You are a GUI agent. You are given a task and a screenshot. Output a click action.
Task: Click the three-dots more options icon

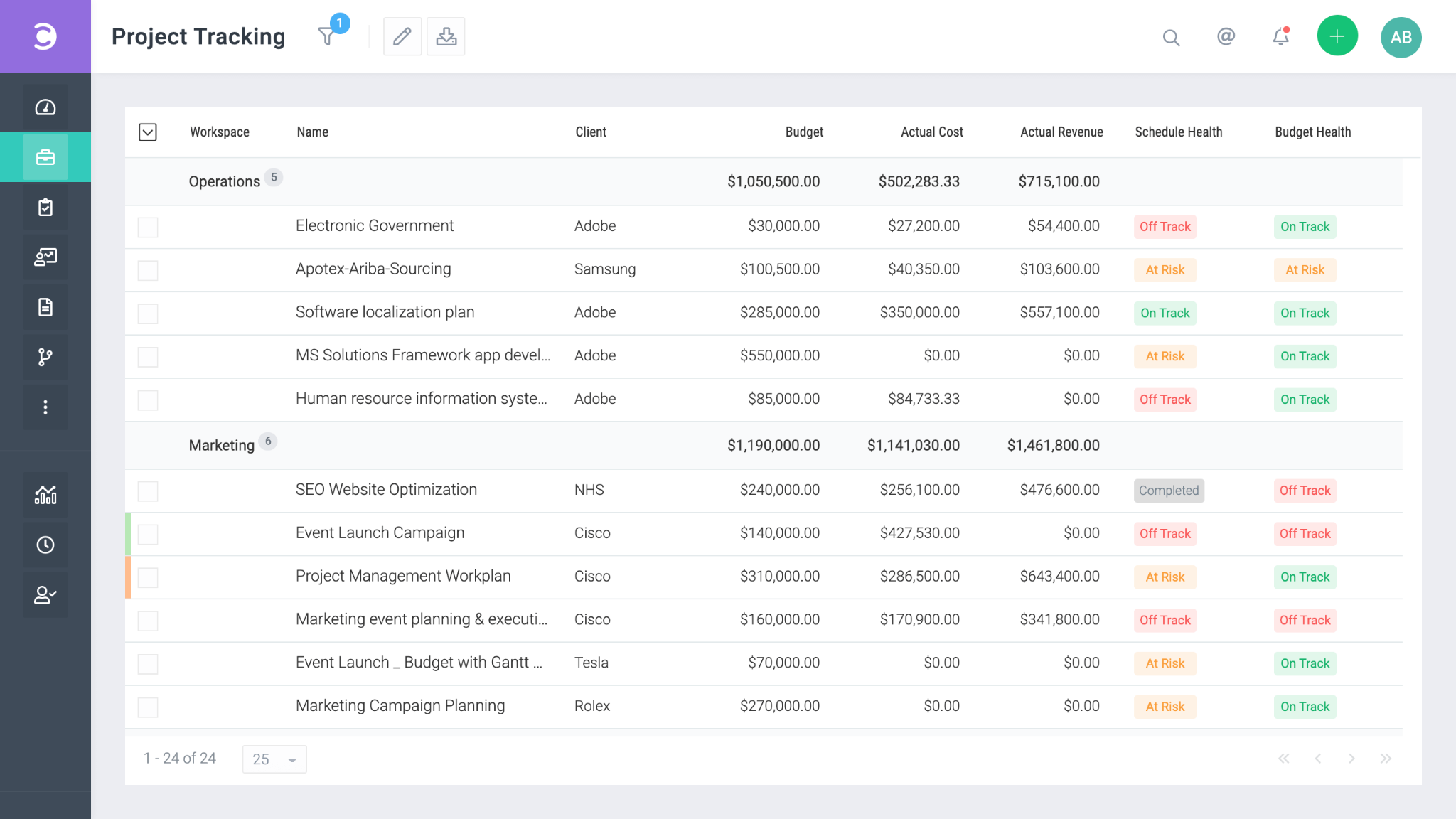(x=45, y=407)
